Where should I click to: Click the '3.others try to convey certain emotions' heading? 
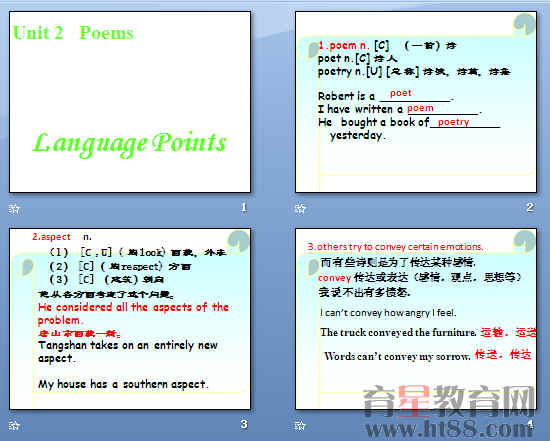point(395,247)
